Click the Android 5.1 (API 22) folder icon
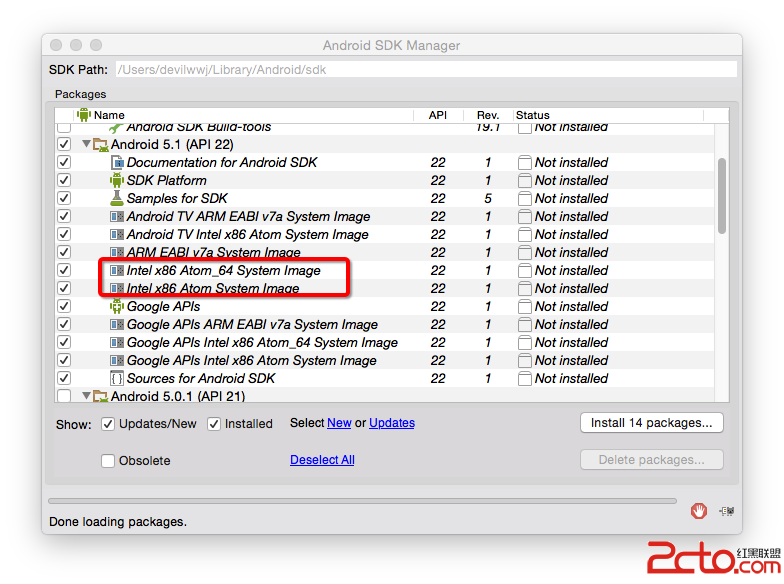Screen dimensions: 784x584 click(x=101, y=145)
